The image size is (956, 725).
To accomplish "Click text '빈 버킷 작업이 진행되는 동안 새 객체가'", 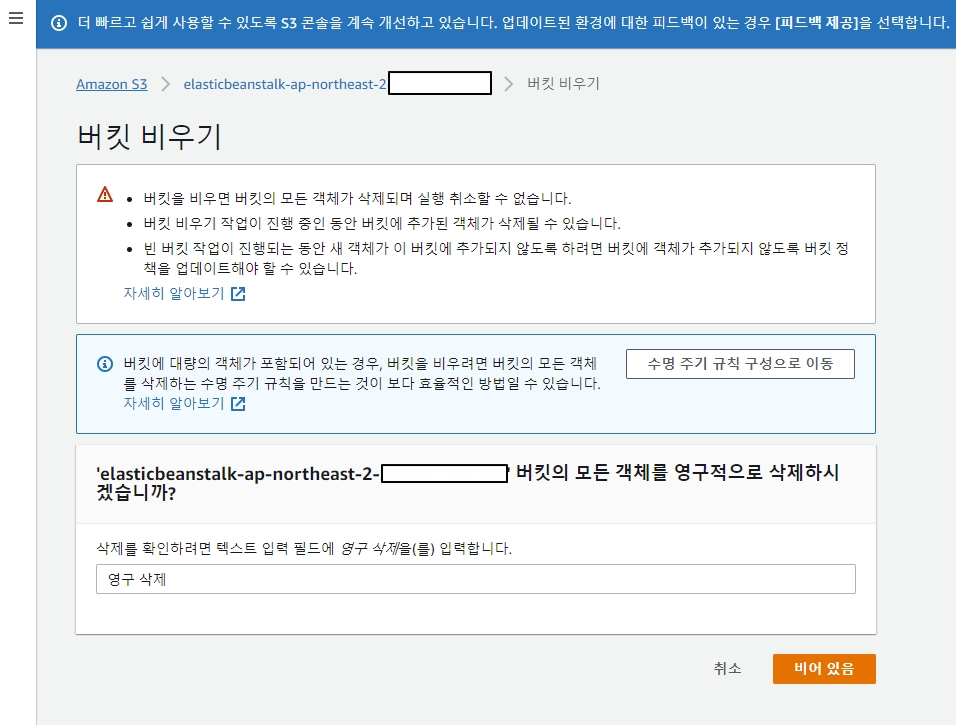I will click(x=265, y=248).
